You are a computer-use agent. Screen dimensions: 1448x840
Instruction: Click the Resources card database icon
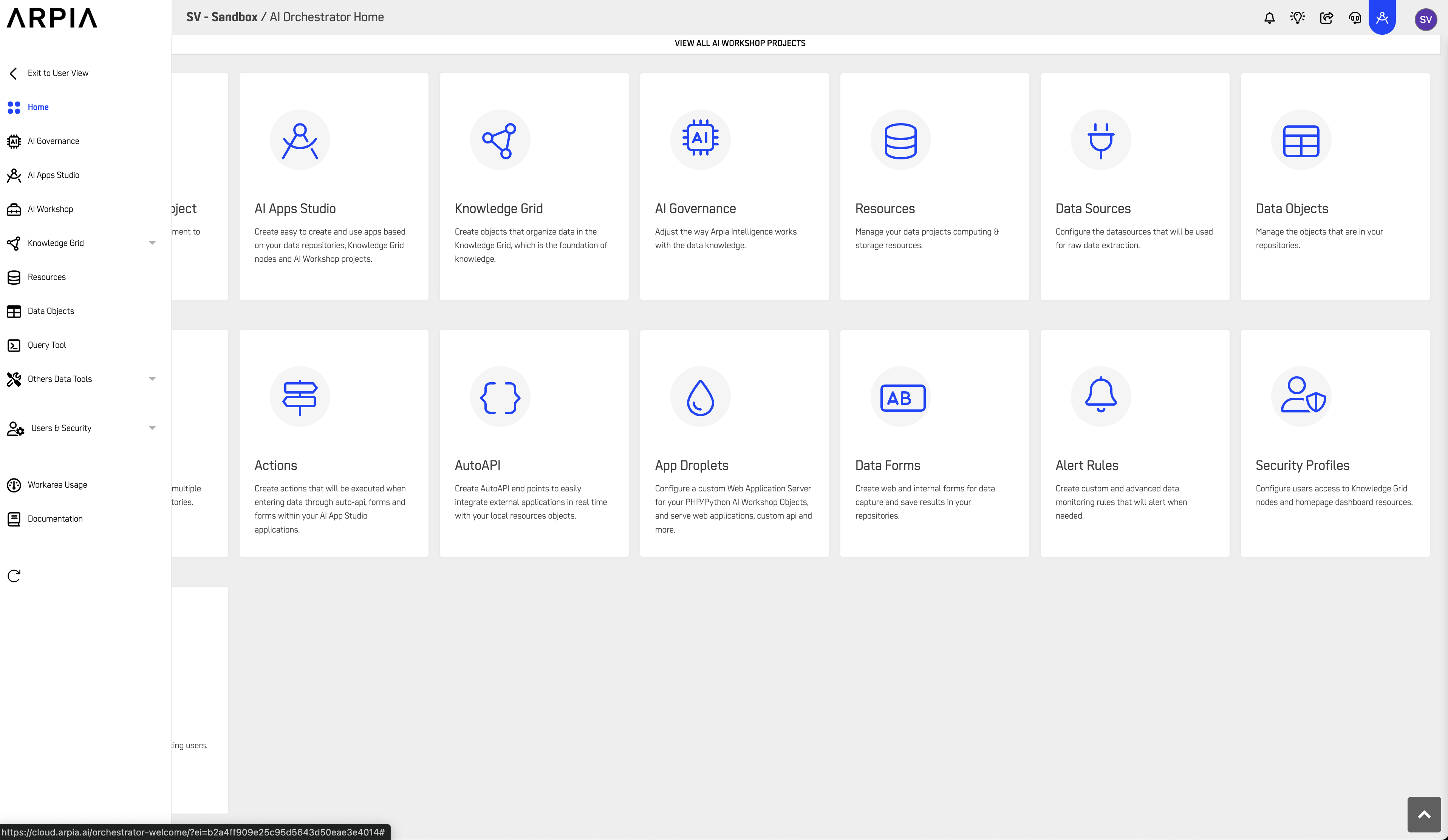pyautogui.click(x=900, y=140)
